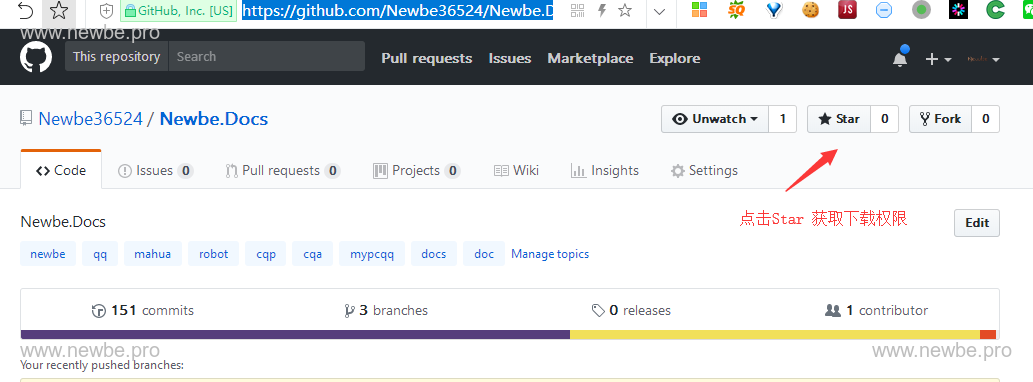
Task: Open 1 contributor page
Action: 876,310
